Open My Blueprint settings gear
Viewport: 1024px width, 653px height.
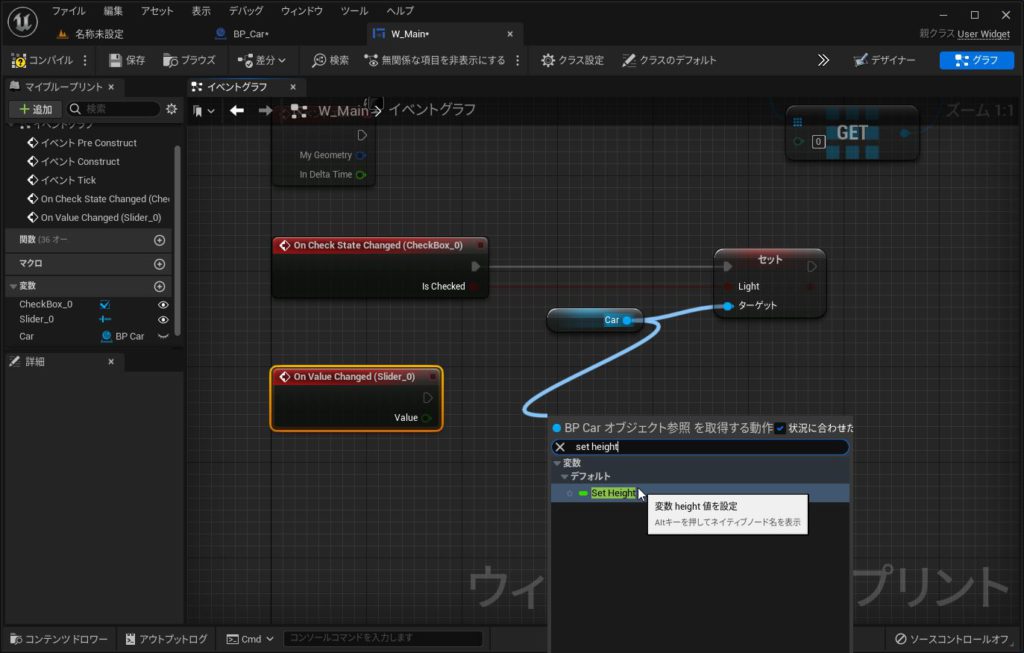pyautogui.click(x=171, y=109)
